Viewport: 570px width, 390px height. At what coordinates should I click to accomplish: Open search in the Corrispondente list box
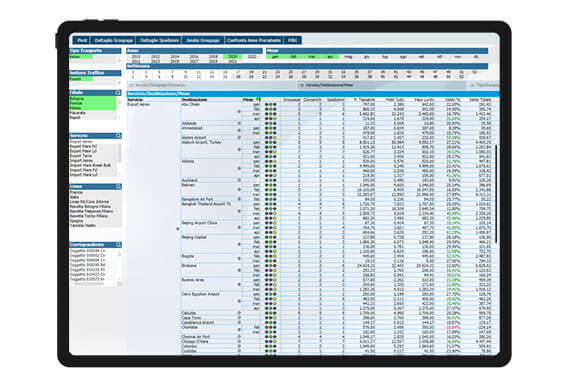pyautogui.click(x=118, y=245)
